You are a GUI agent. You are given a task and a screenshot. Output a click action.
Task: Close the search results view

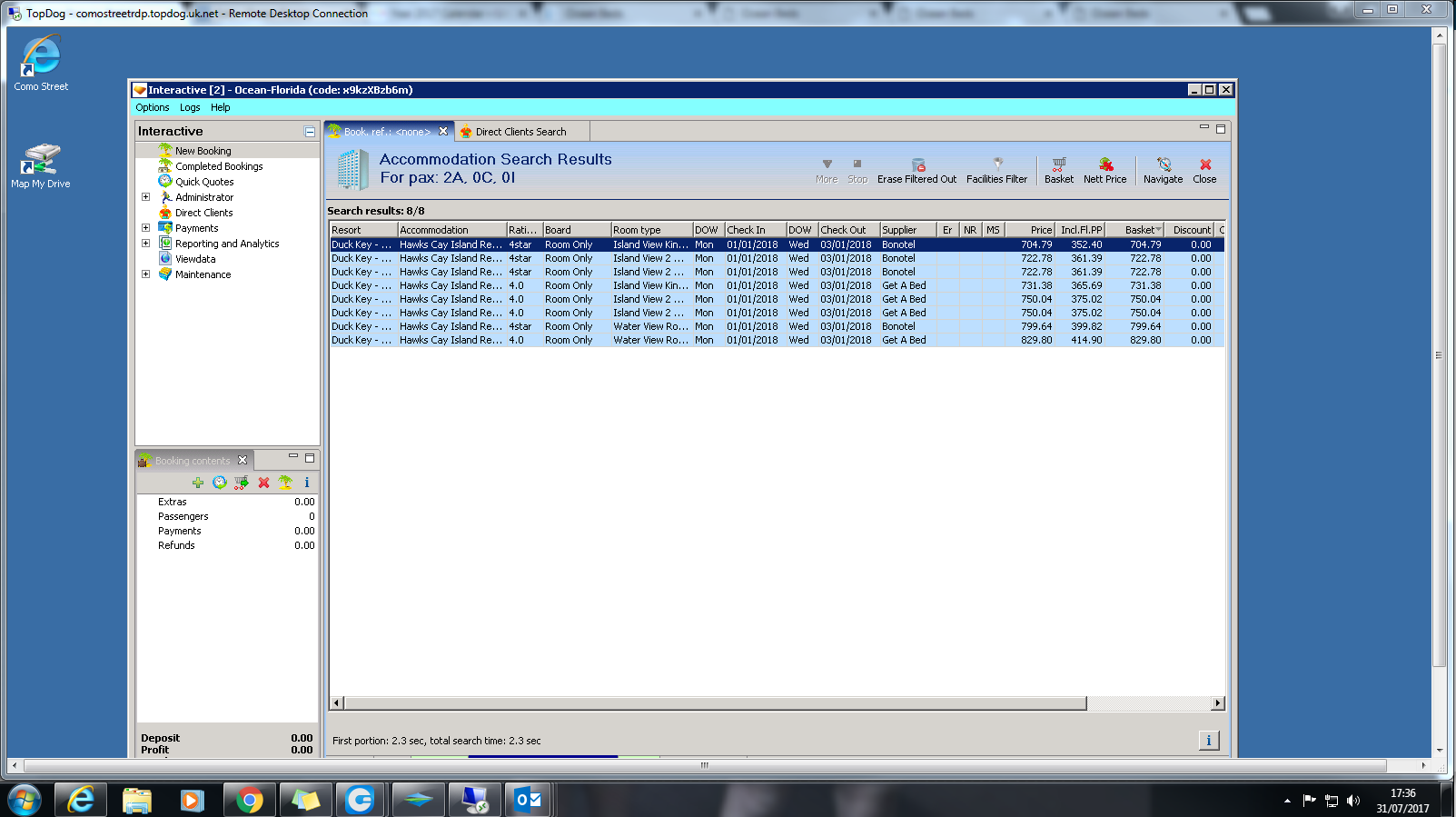coord(1204,171)
